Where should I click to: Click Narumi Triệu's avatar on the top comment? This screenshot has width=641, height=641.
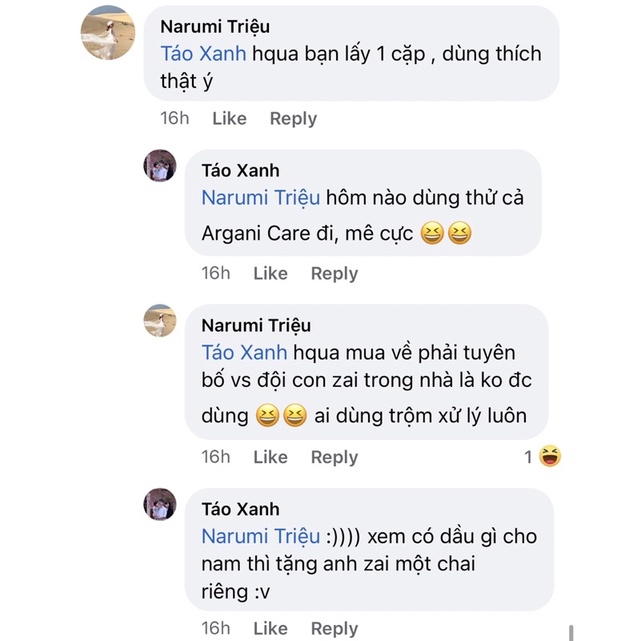coord(107,33)
